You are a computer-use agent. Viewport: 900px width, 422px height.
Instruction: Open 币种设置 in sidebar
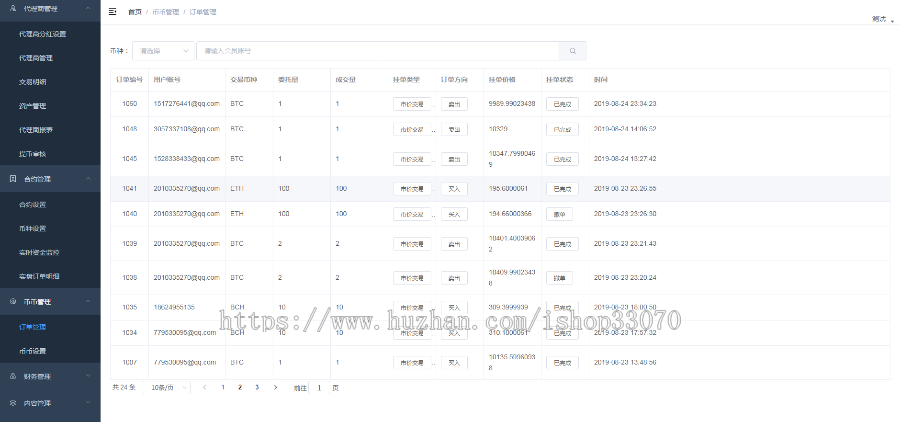(x=32, y=229)
